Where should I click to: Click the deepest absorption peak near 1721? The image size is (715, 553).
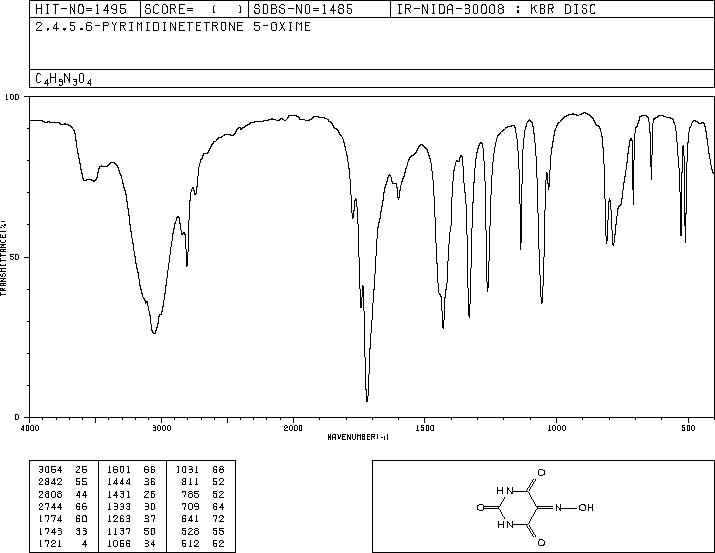pyautogui.click(x=367, y=400)
